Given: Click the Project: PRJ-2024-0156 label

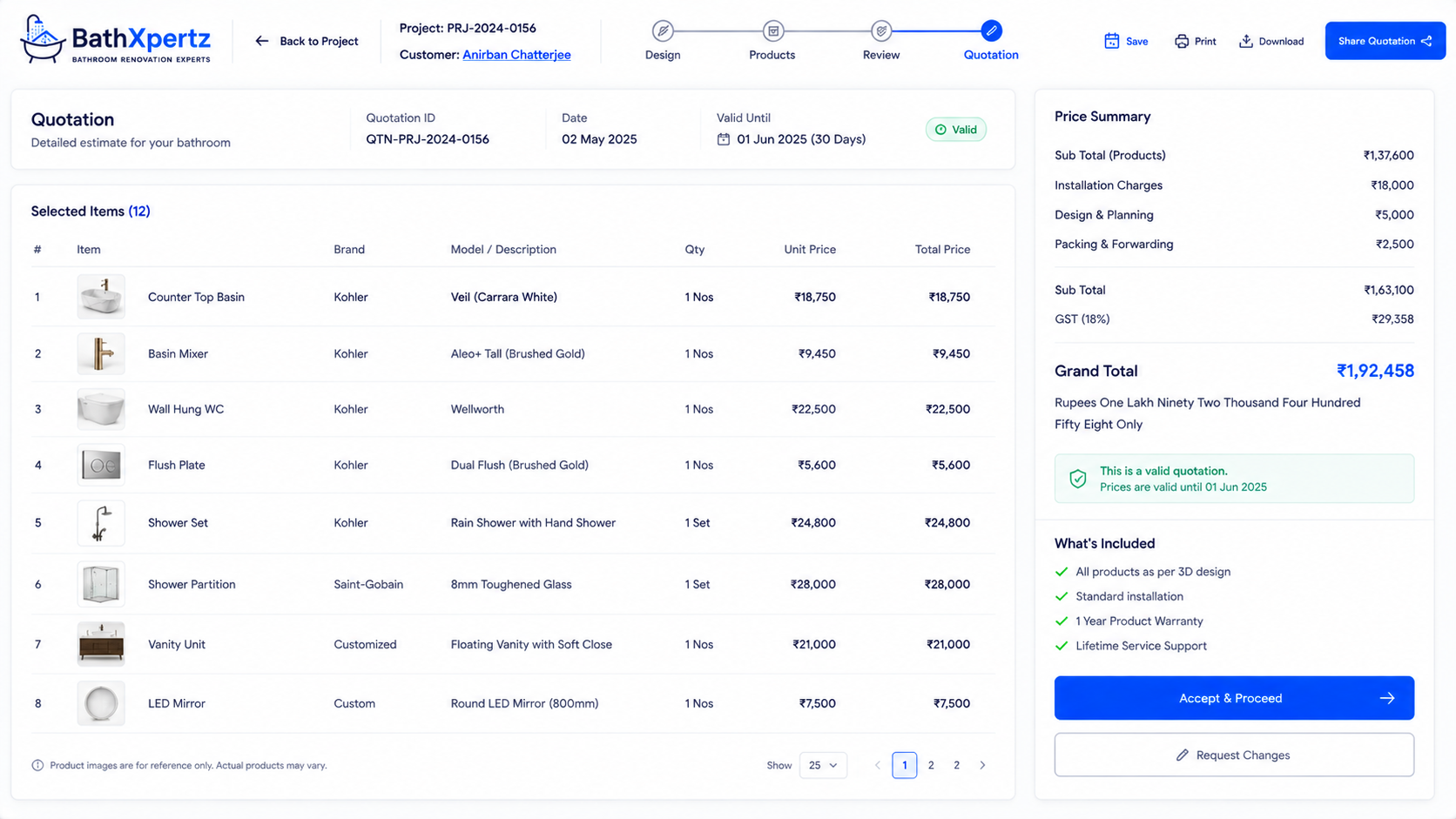Looking at the screenshot, I should point(468,29).
